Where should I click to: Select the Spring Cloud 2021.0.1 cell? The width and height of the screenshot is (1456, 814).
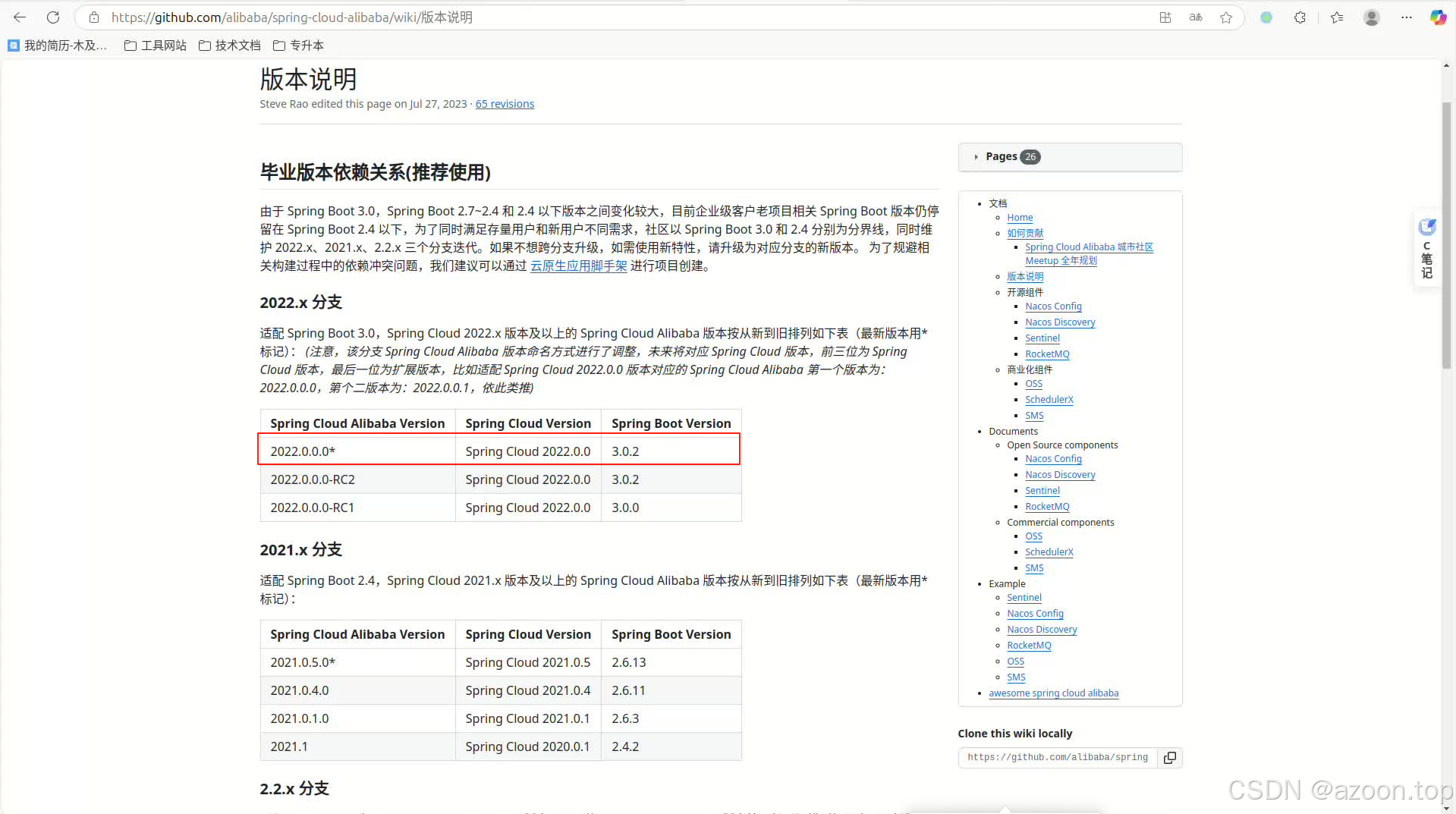pyautogui.click(x=528, y=718)
